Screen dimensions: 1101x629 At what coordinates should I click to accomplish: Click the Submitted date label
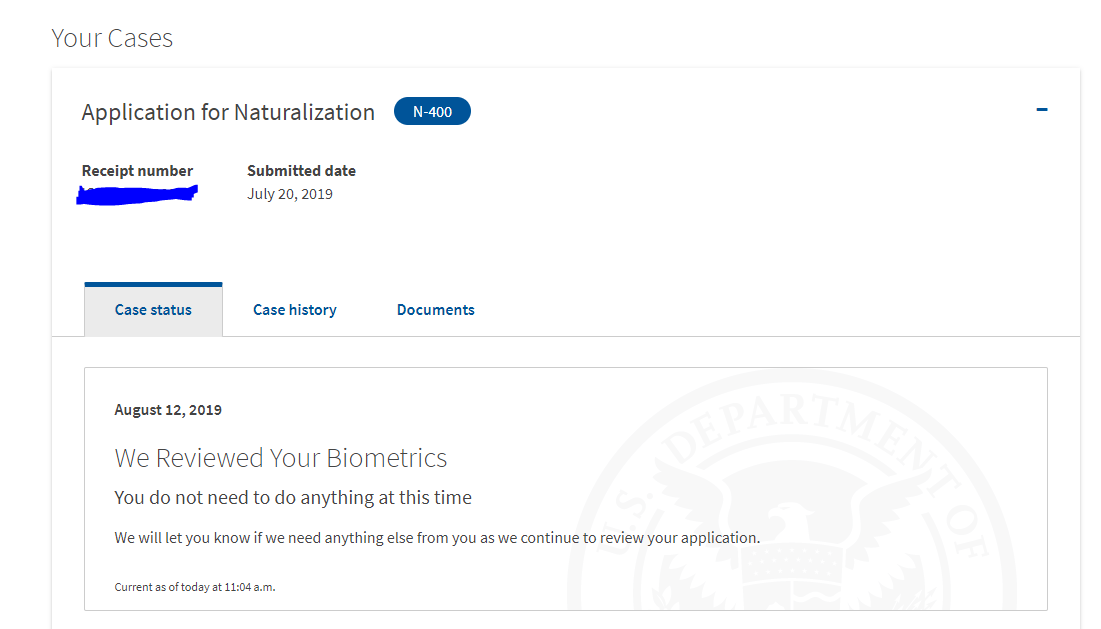301,171
